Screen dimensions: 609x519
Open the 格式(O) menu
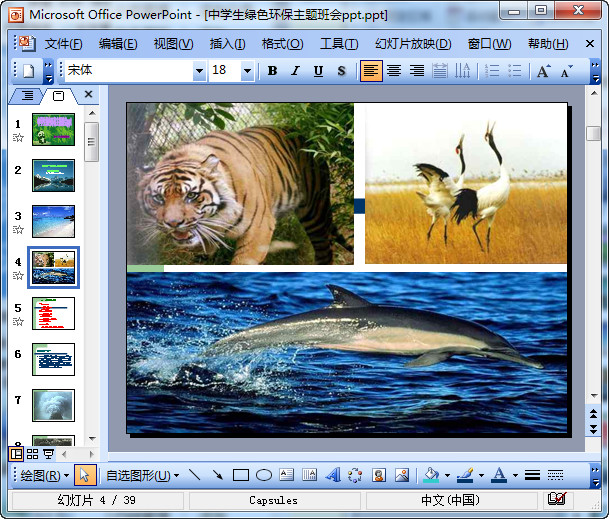282,44
